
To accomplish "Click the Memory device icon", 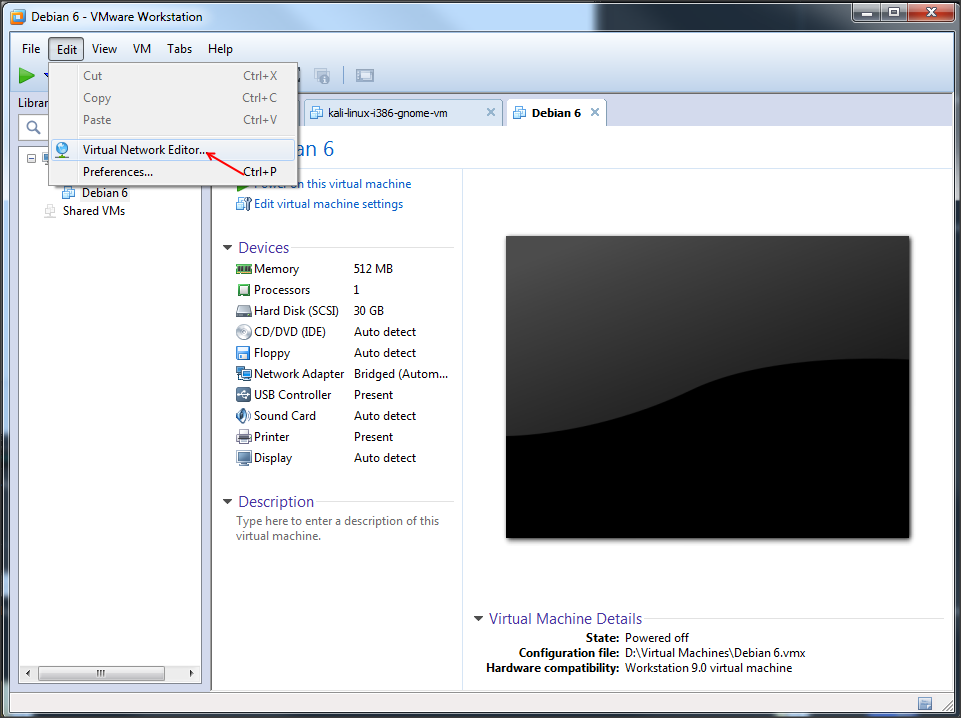I will click(x=243, y=269).
